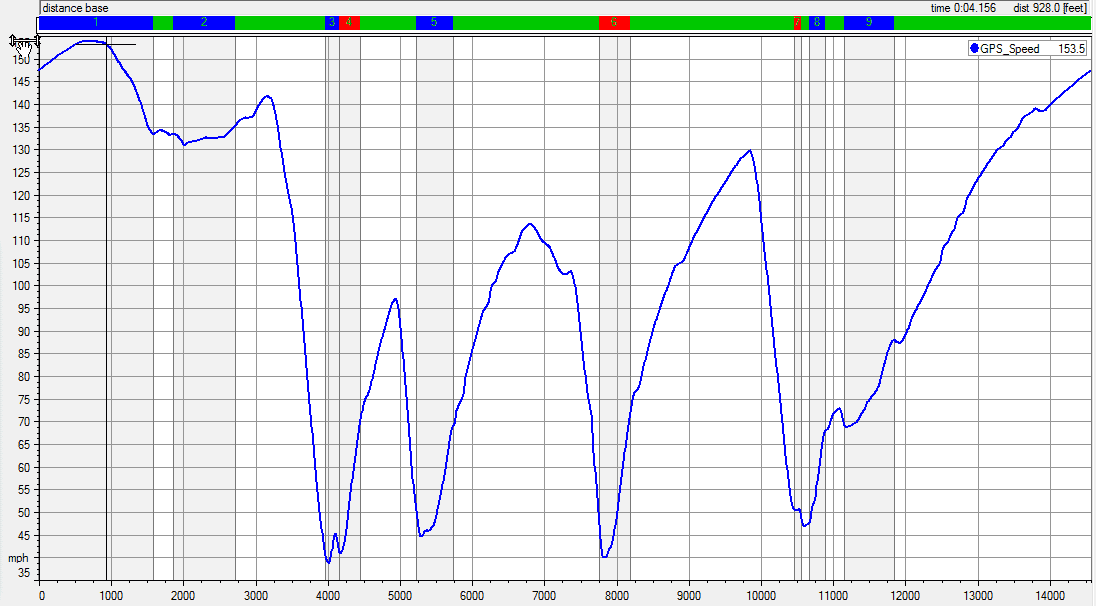1096x606 pixels.
Task: Select segment 9 in the section bar
Action: pyautogui.click(x=869, y=22)
